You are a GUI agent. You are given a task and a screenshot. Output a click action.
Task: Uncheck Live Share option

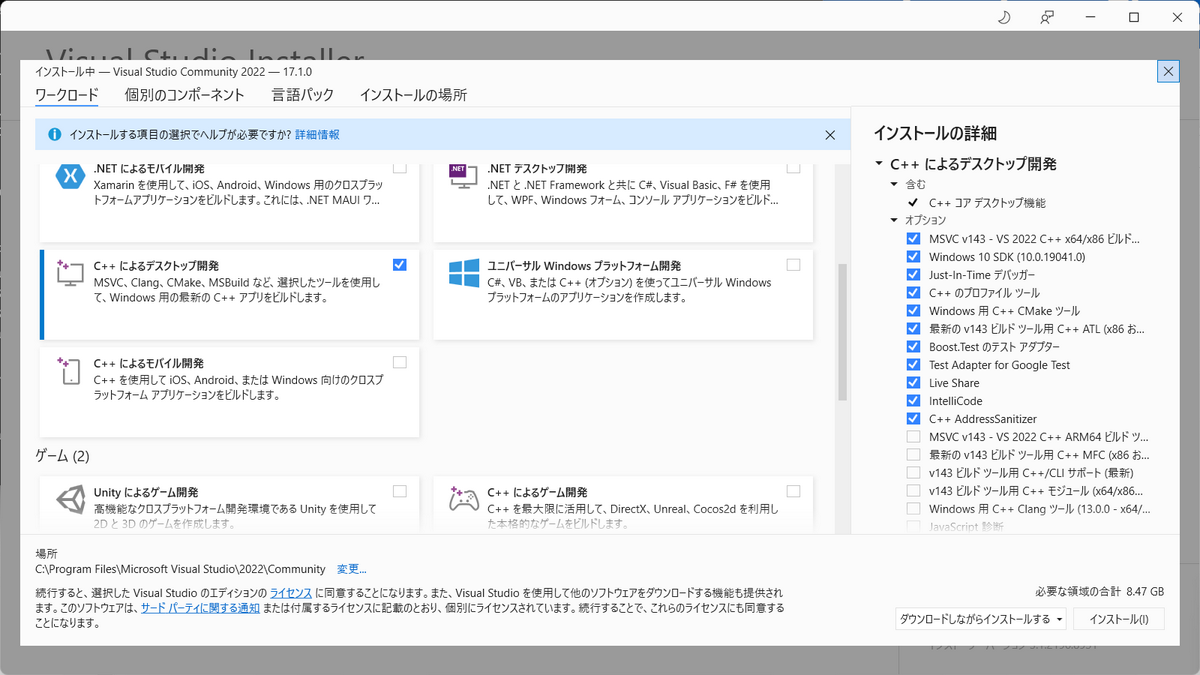click(x=913, y=383)
